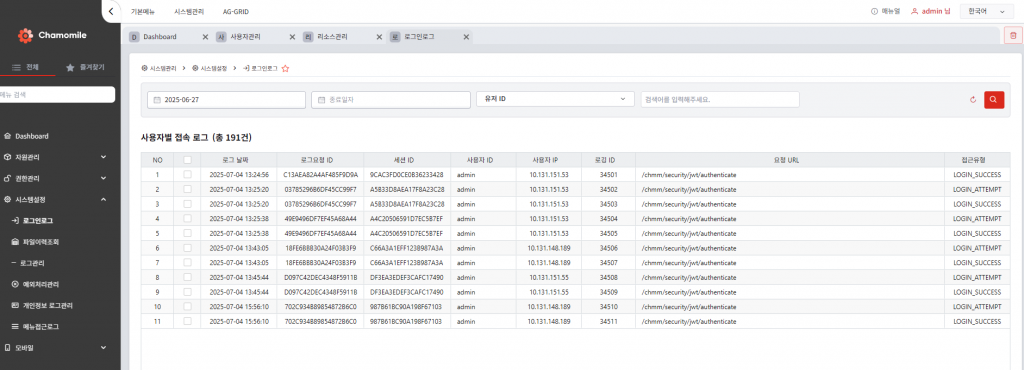Check the checkbox in row 2
1024x370 pixels.
(x=187, y=189)
